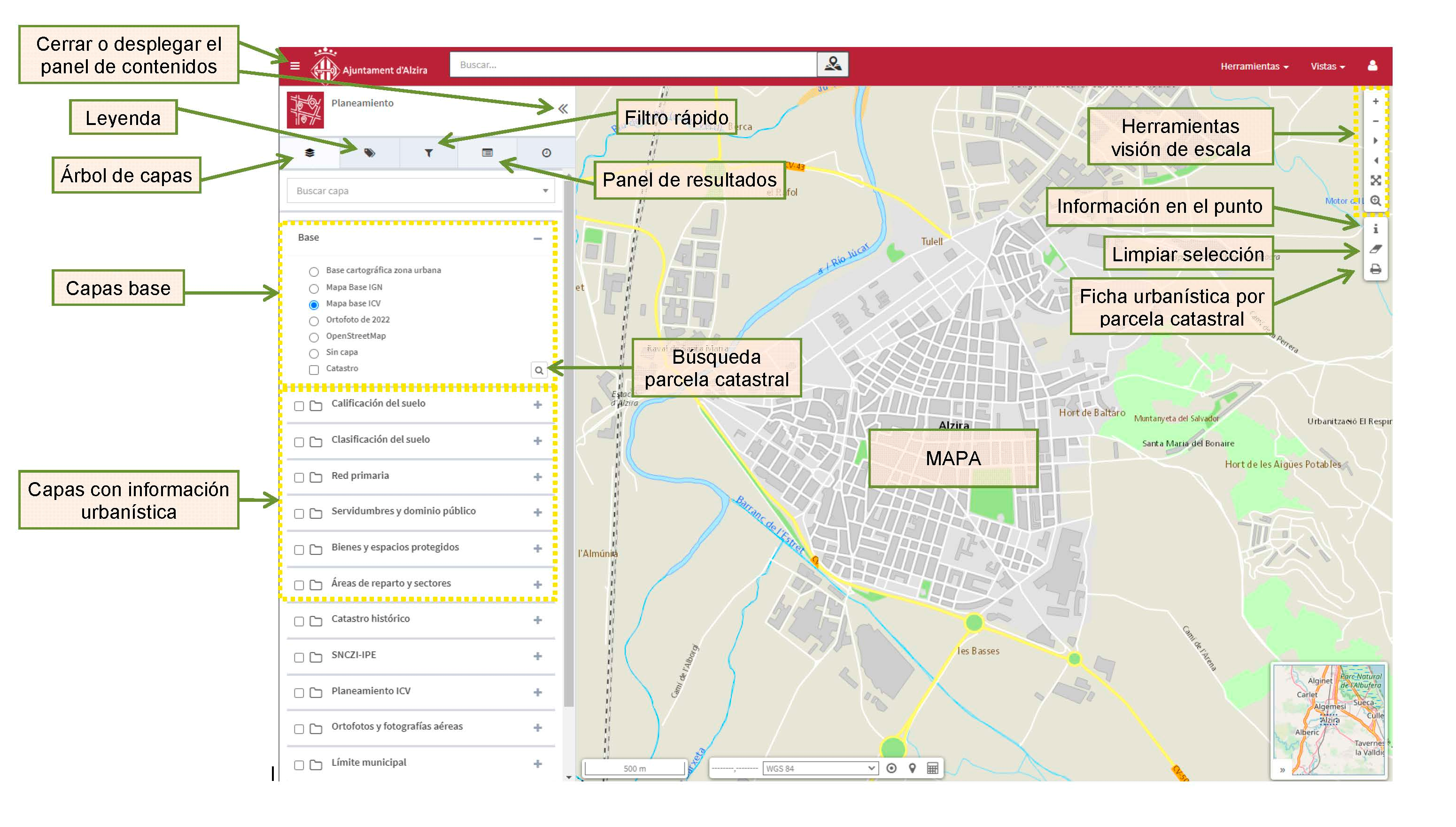Viewport: 1456px width, 827px height.
Task: Check the Calificación del suelo layer
Action: [x=299, y=406]
